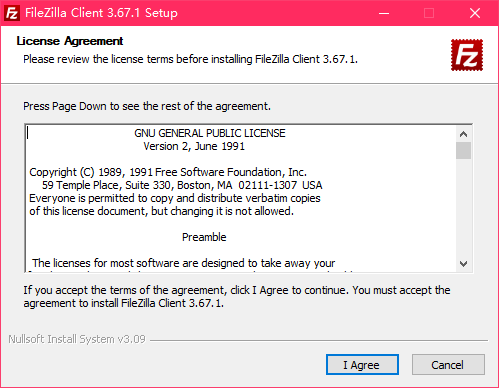499x388 pixels.
Task: Click the 59 Temple Place address line
Action: point(182,185)
